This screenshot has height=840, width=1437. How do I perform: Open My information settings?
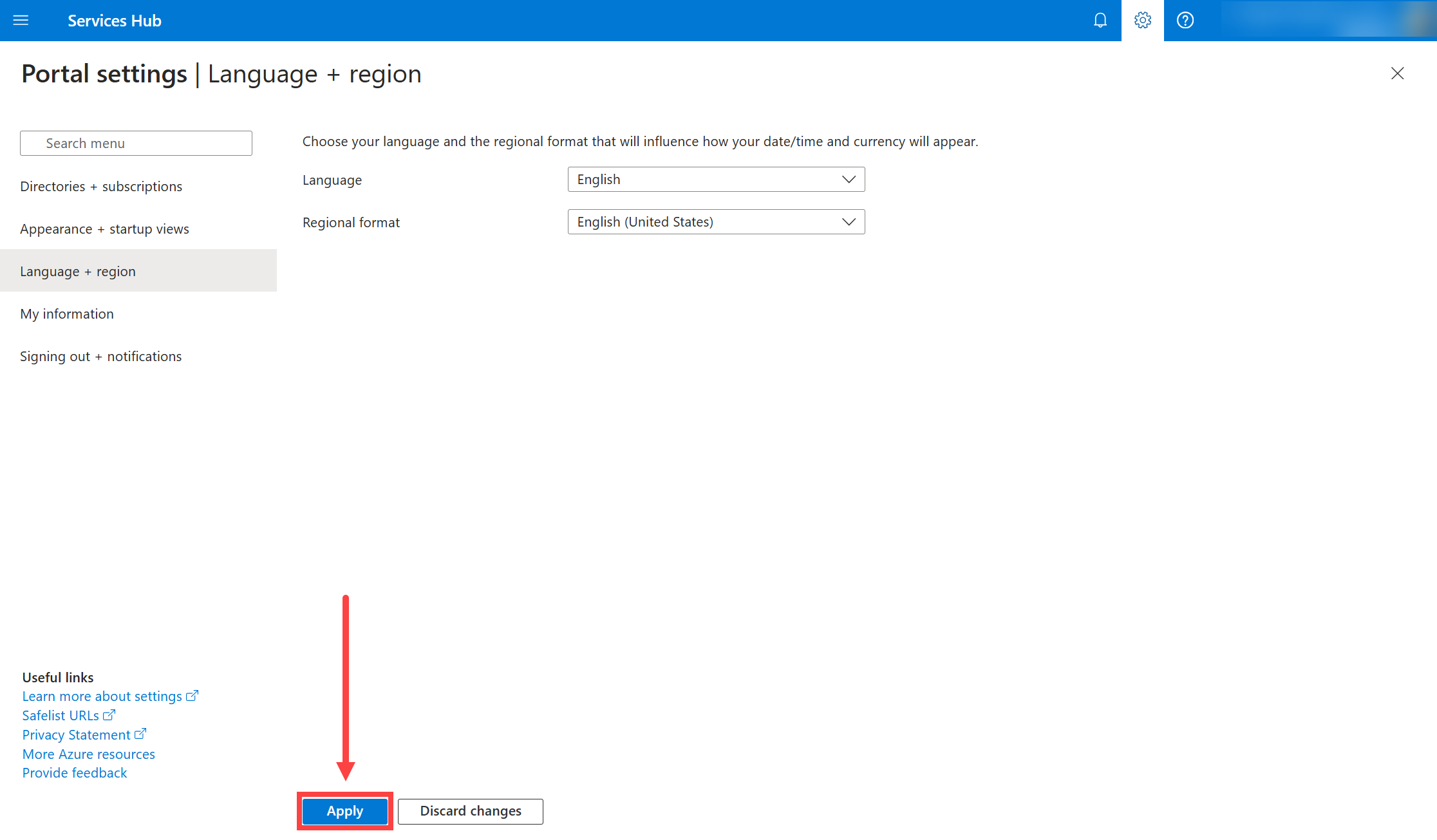67,314
